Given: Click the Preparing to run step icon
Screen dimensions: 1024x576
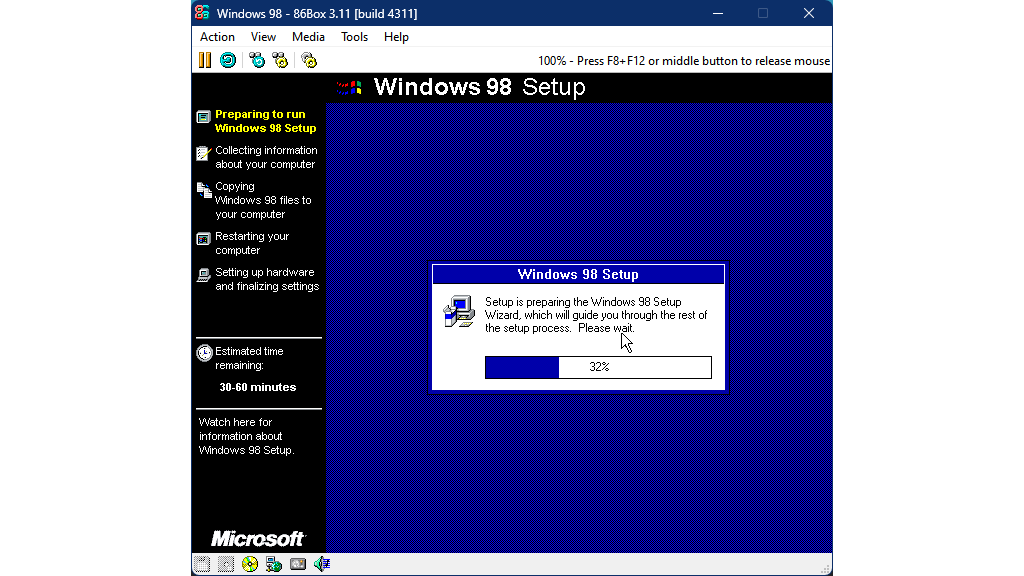Looking at the screenshot, I should point(203,117).
